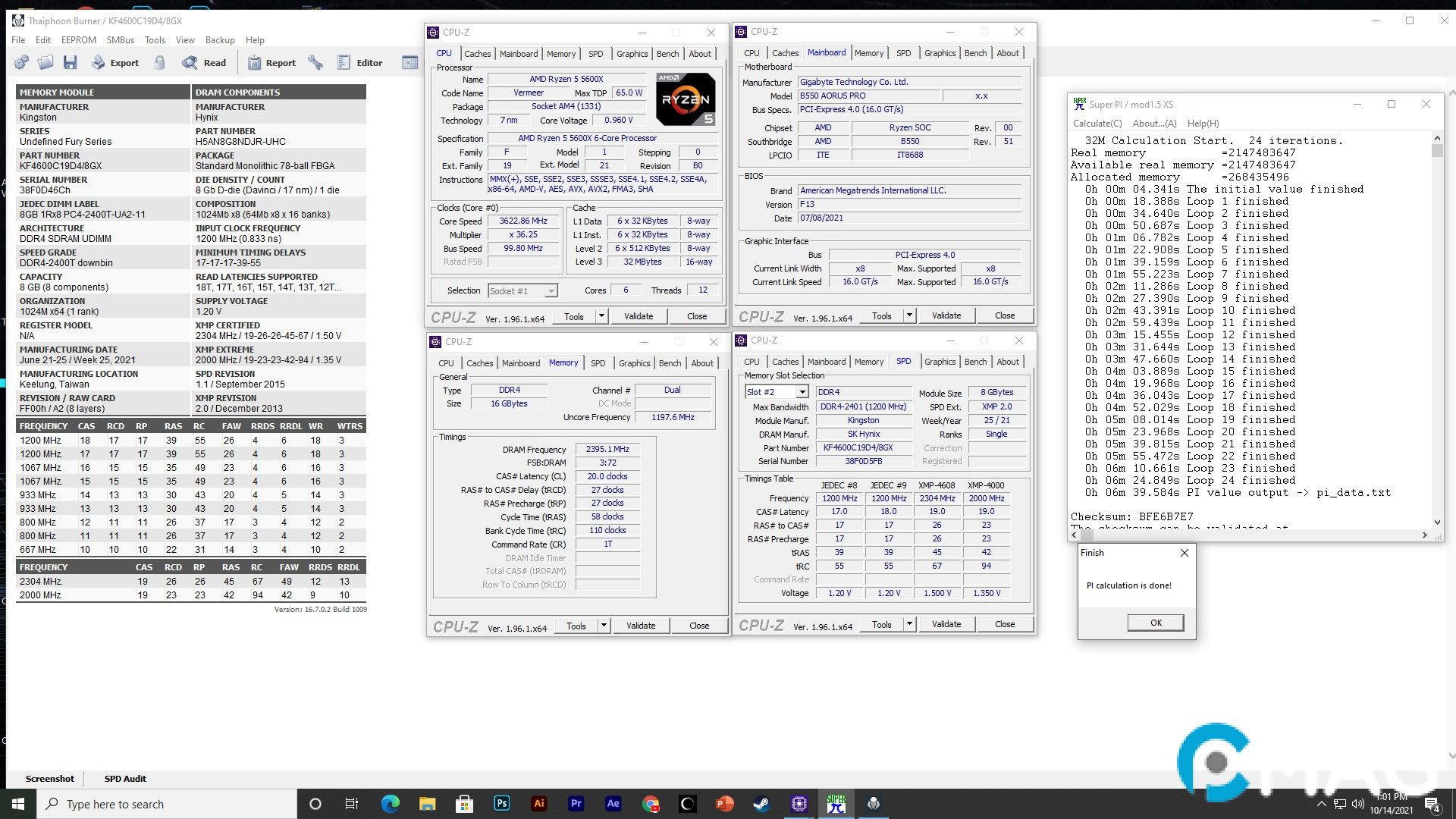The height and width of the screenshot is (819, 1456).
Task: Open Microsoft Edge from the taskbar
Action: pyautogui.click(x=390, y=804)
